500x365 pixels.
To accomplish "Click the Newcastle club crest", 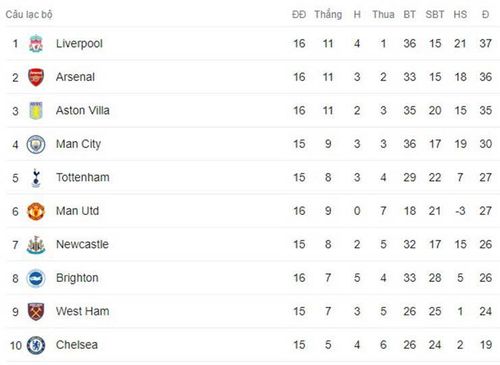I will [36, 245].
